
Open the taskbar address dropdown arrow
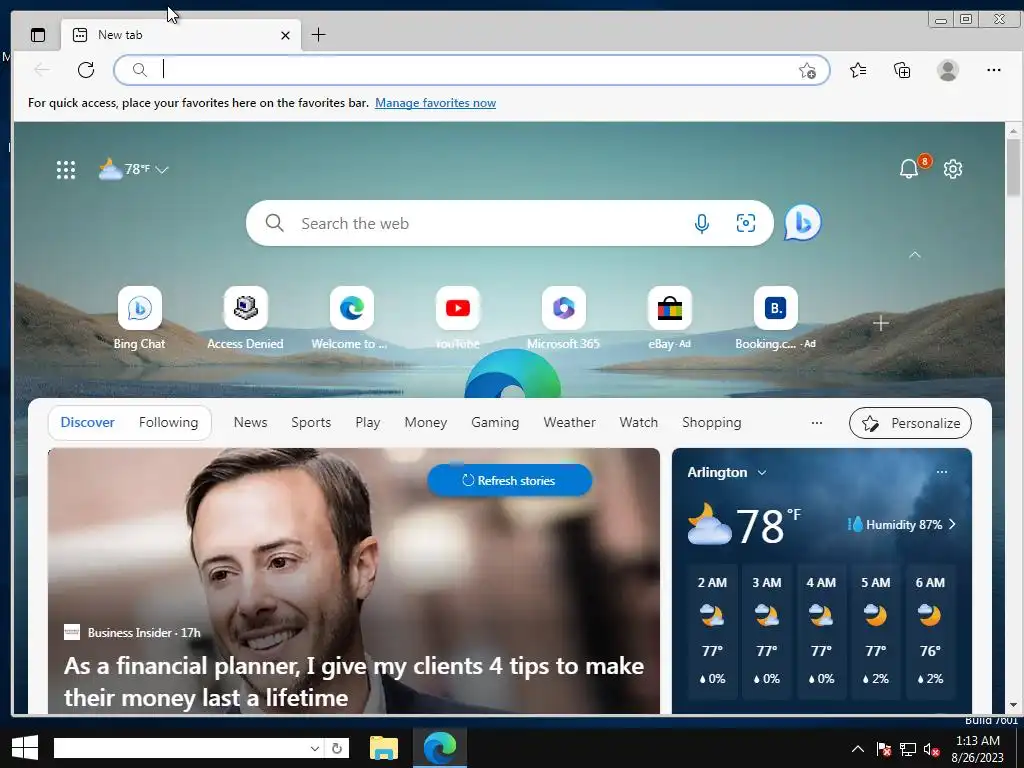coord(315,748)
